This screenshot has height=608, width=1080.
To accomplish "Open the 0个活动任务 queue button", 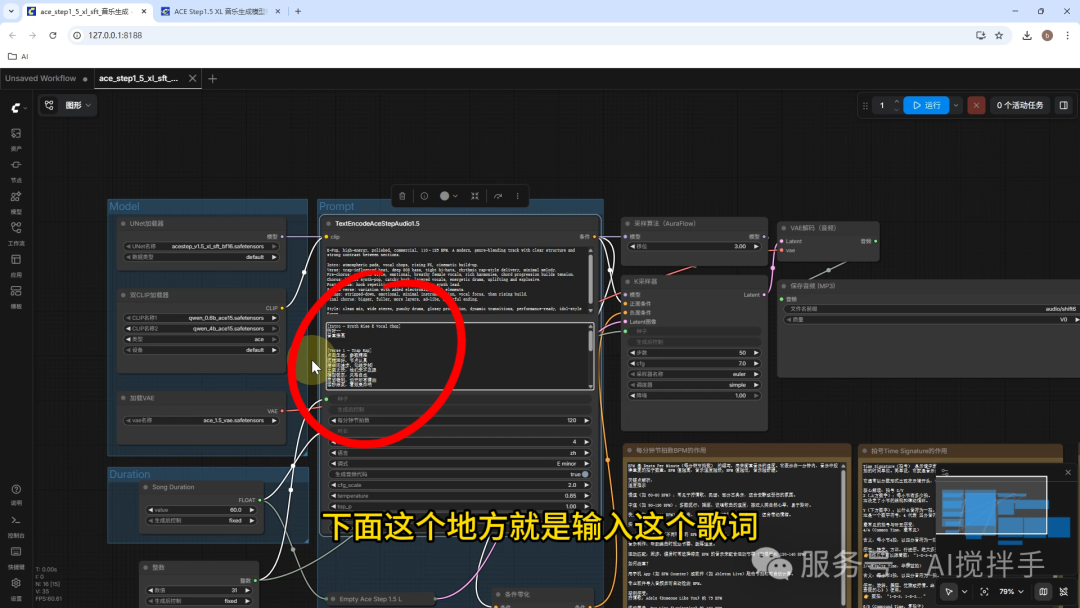I will 1019,105.
